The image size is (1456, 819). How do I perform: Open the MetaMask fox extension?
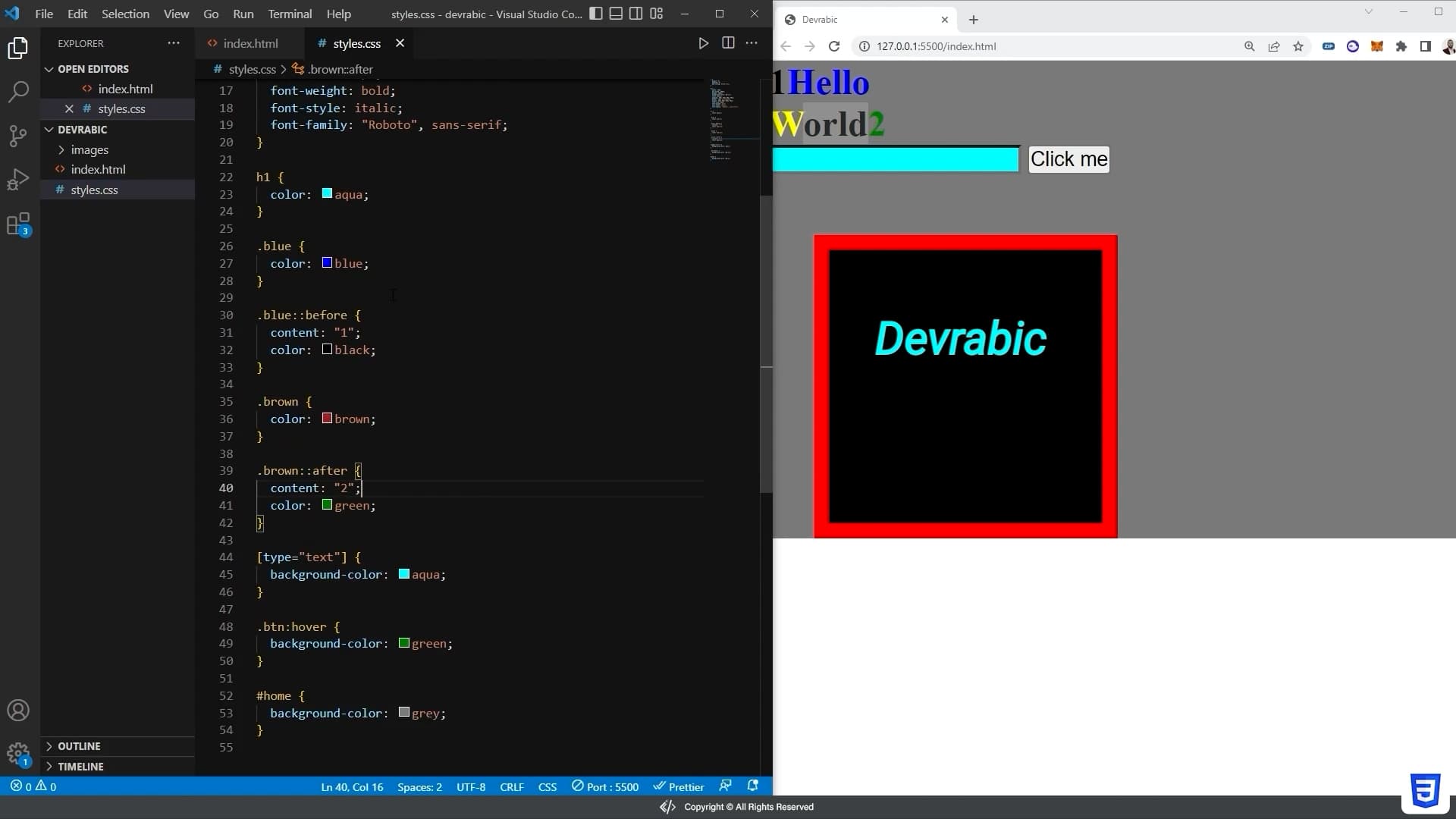click(1377, 46)
